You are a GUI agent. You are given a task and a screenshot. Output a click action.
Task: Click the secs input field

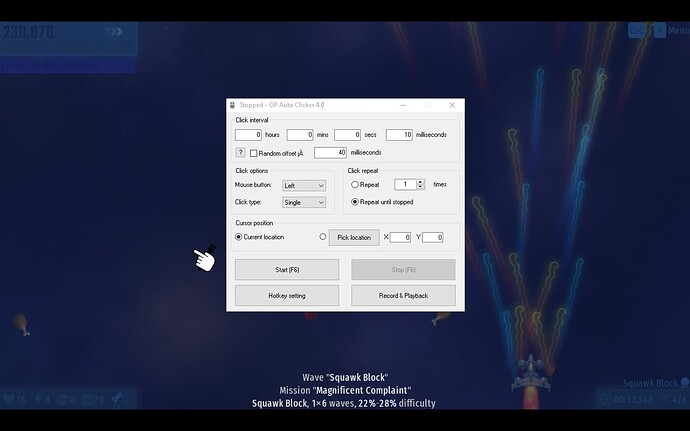coord(347,135)
